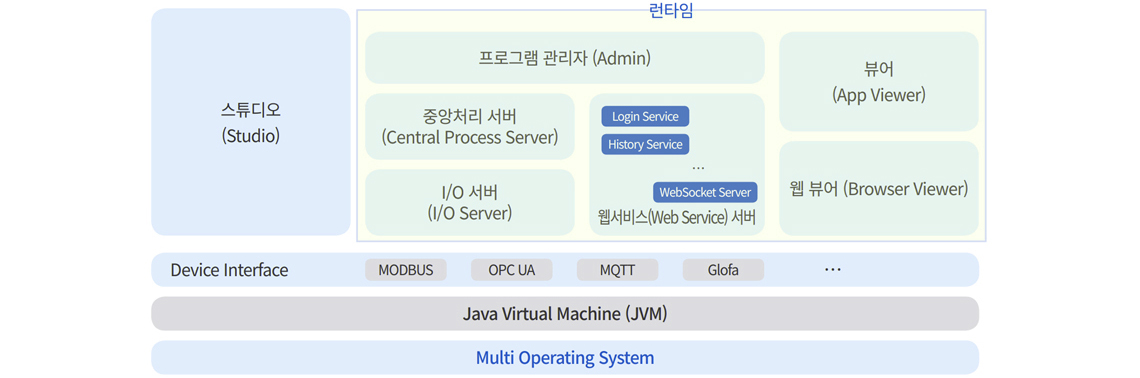Click the 스튜디오 (Studio) block
The image size is (1140, 378).
click(x=251, y=122)
